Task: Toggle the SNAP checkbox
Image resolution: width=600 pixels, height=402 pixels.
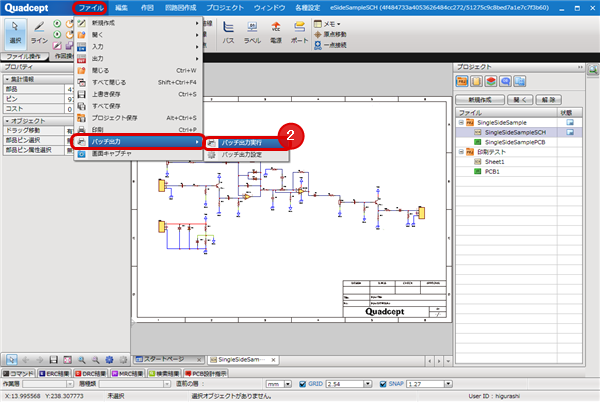Action: click(383, 384)
